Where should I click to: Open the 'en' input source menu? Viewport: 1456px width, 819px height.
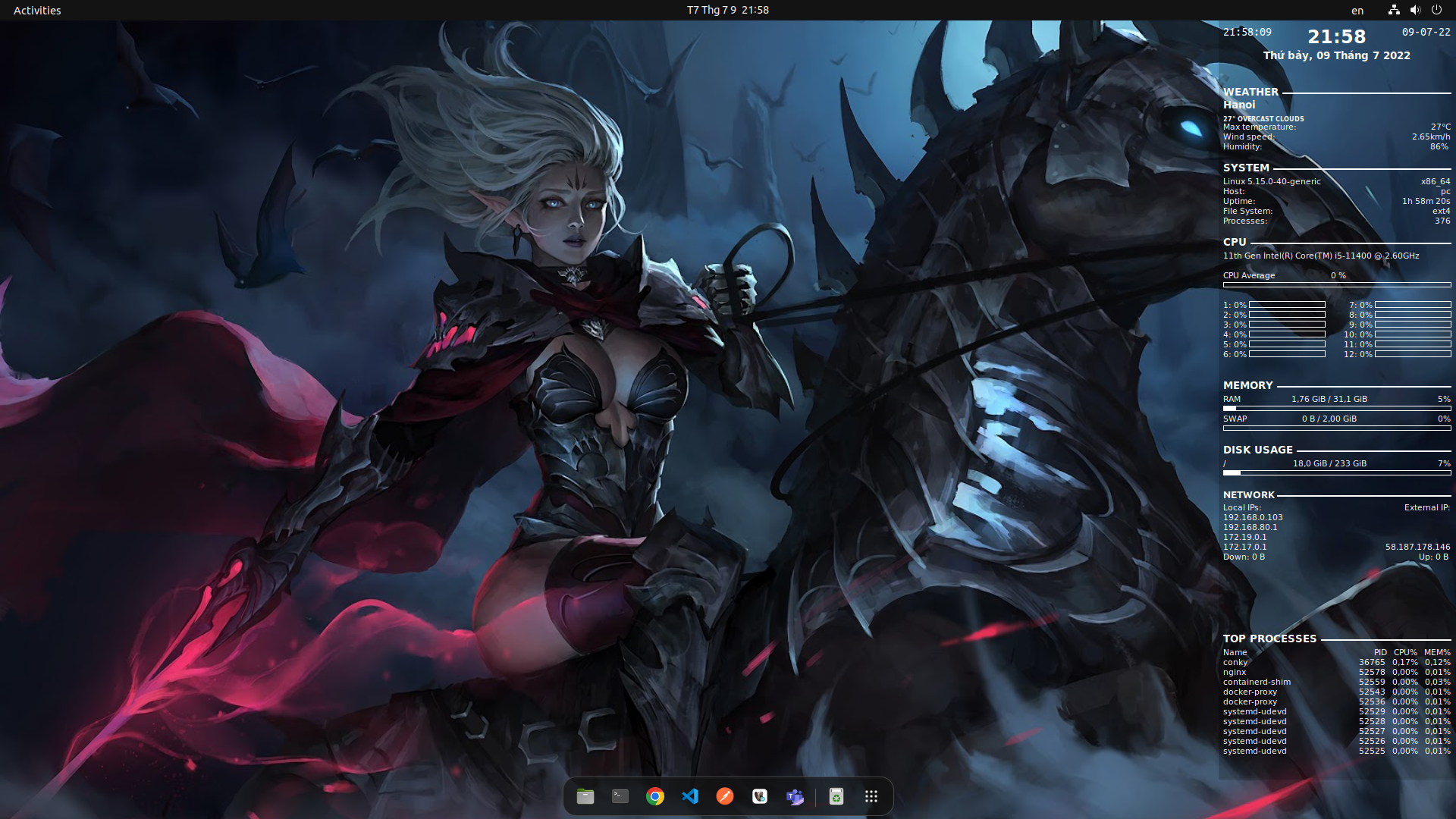[1357, 11]
